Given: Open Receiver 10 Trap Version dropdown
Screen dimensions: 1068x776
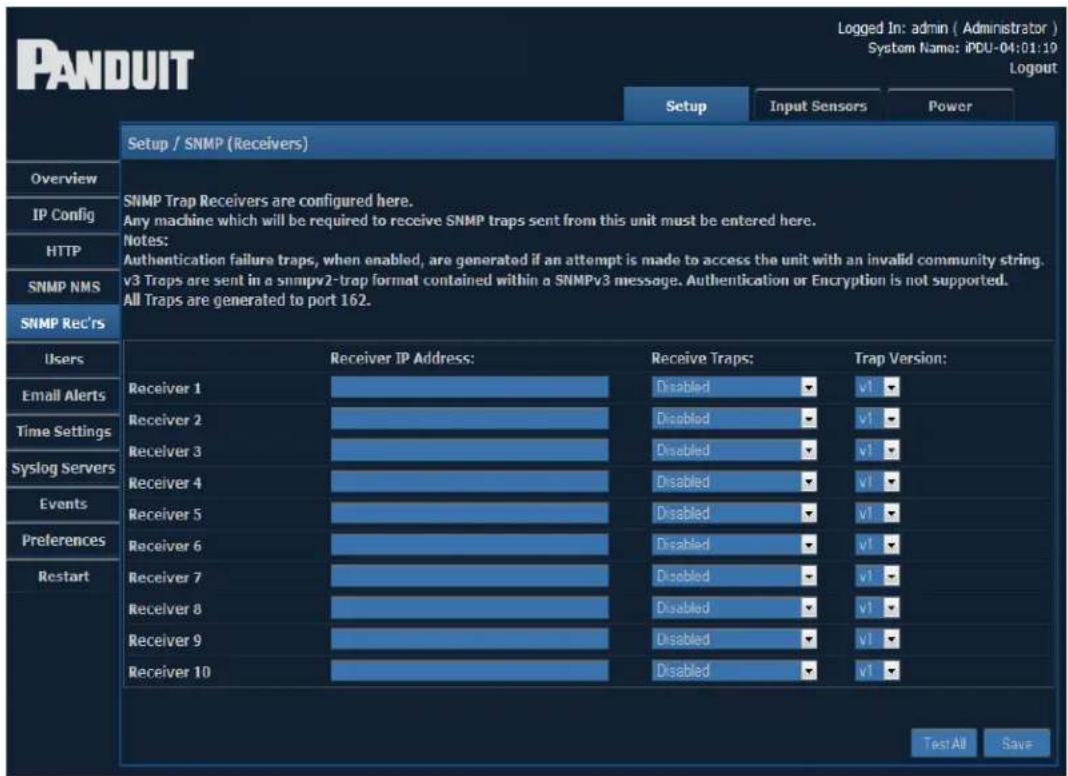Looking at the screenshot, I should click(877, 671).
